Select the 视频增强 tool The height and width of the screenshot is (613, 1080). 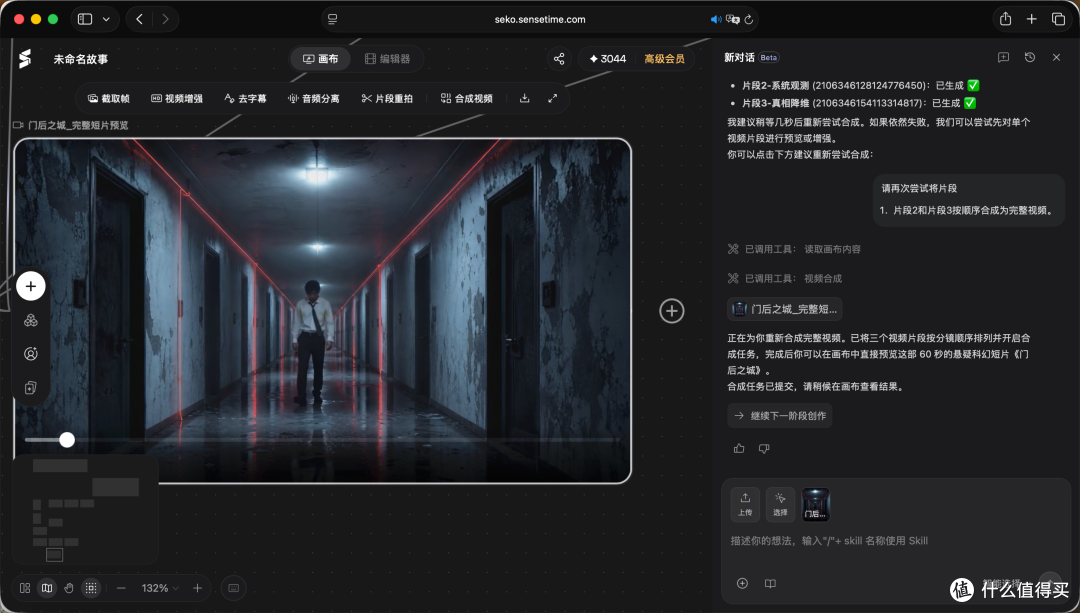click(x=177, y=98)
